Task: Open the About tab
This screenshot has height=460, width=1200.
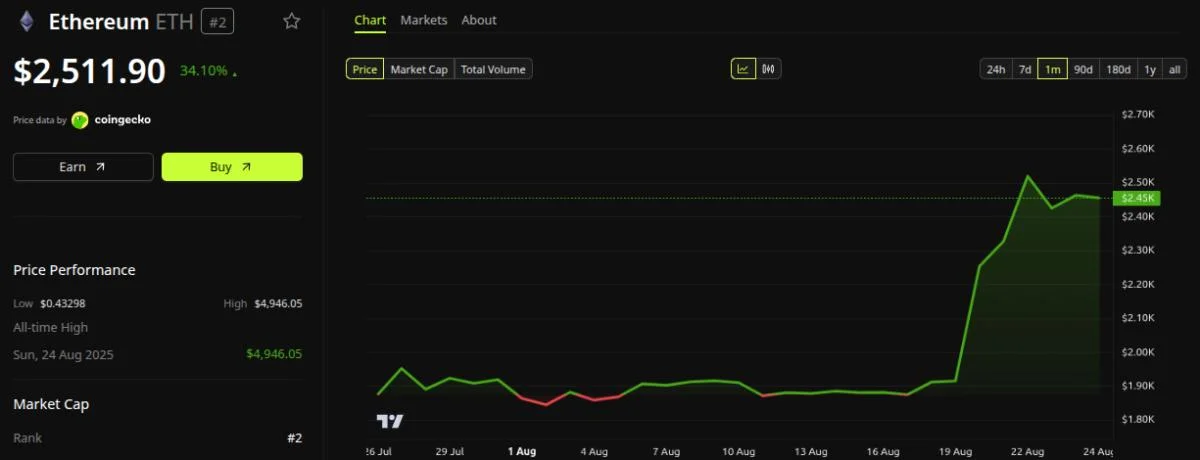Action: pos(479,20)
